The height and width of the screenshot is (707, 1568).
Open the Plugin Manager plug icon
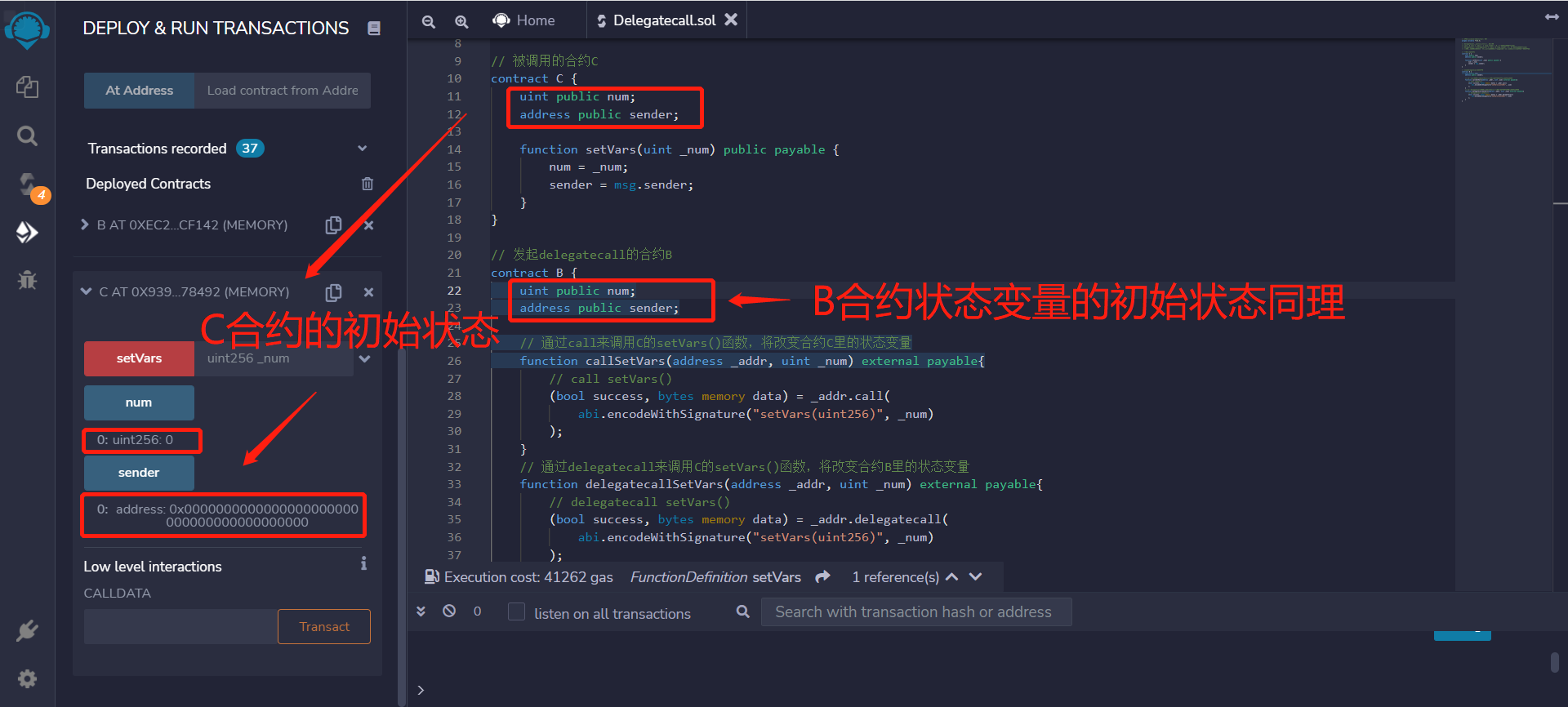coord(27,630)
